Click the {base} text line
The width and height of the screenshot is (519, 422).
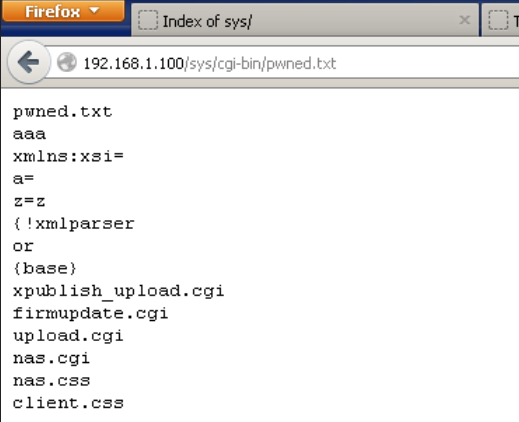[x=45, y=269]
